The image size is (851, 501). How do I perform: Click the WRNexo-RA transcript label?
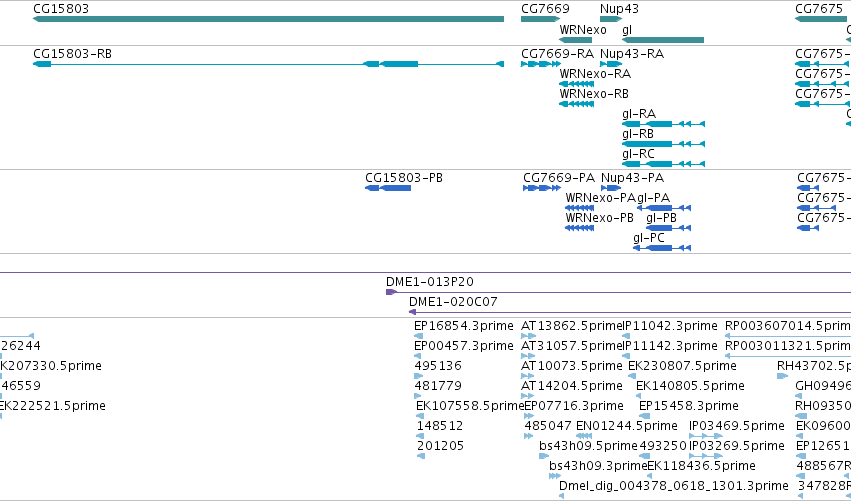click(595, 74)
